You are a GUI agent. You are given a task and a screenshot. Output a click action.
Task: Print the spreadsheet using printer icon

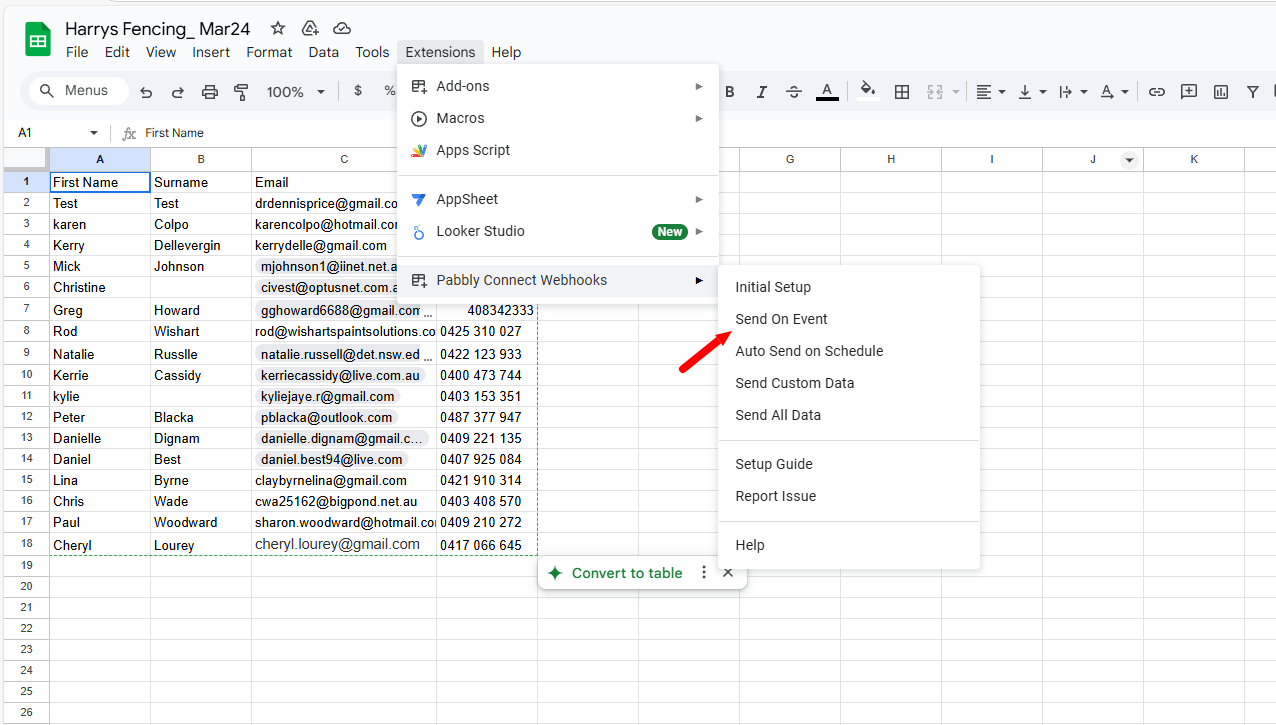[x=210, y=92]
